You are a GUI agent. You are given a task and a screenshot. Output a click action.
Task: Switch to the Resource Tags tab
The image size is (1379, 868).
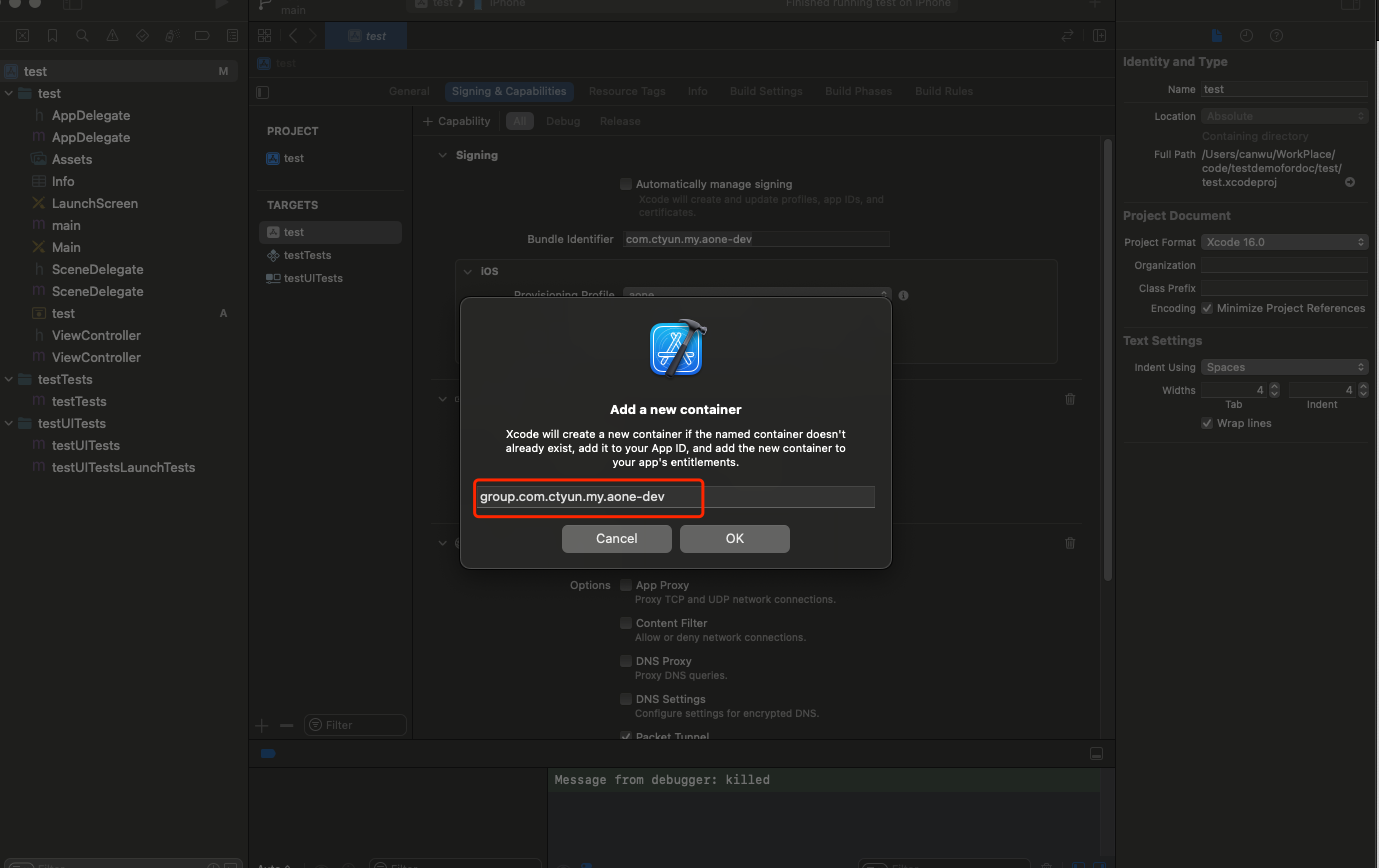point(627,91)
